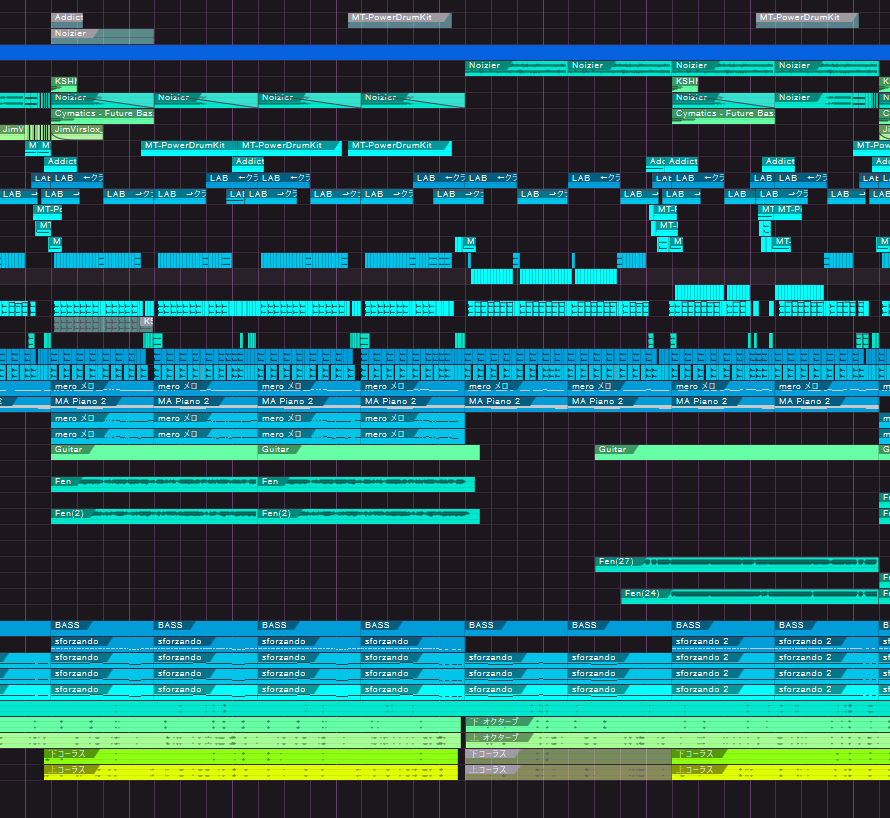The width and height of the screenshot is (890, 818).
Task: Select the leftmost greyed-out MT-PowerDrumKit clip
Action: pos(400,20)
